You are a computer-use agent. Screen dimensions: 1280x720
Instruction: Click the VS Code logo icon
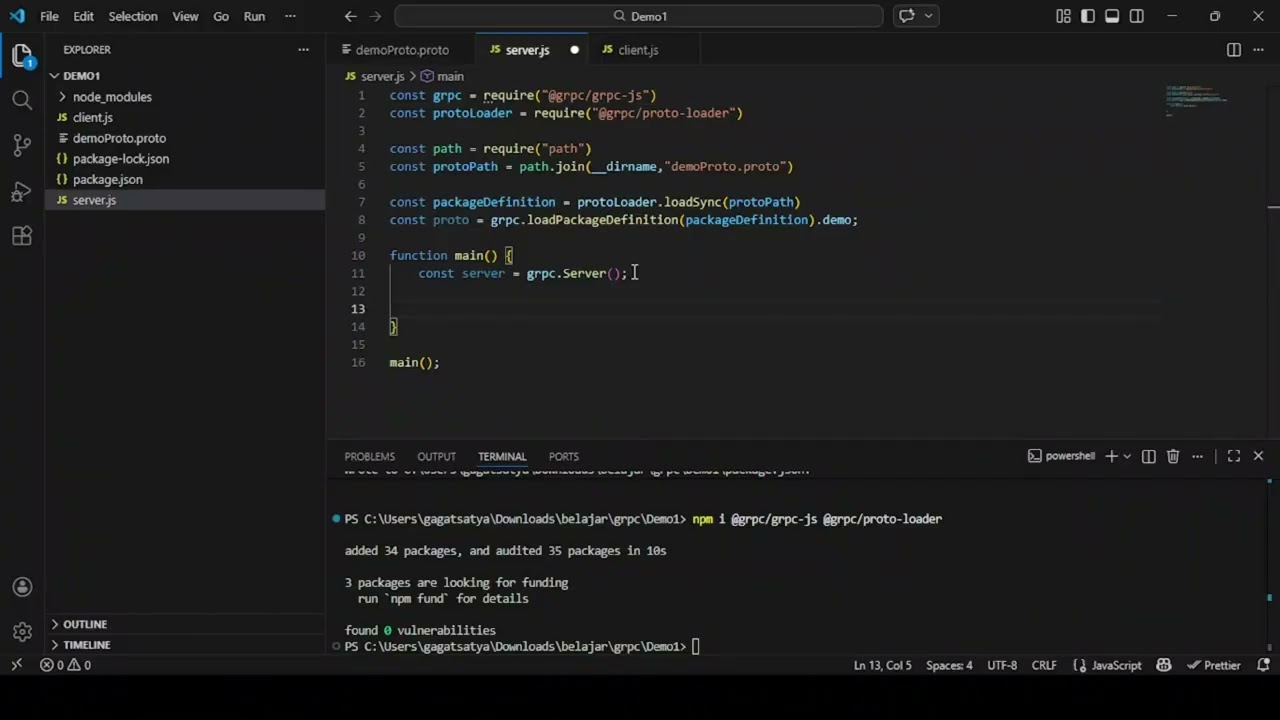[x=17, y=16]
